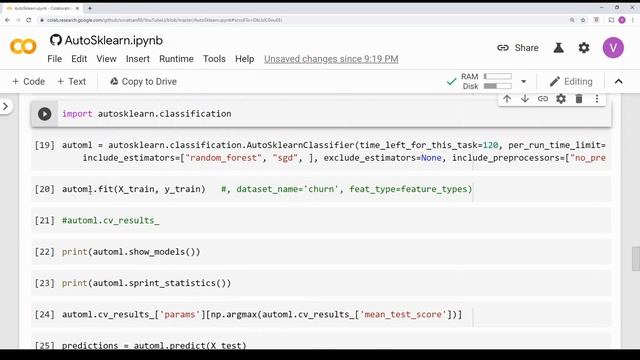Open the Edit menu
This screenshot has height=360, width=640.
click(79, 59)
